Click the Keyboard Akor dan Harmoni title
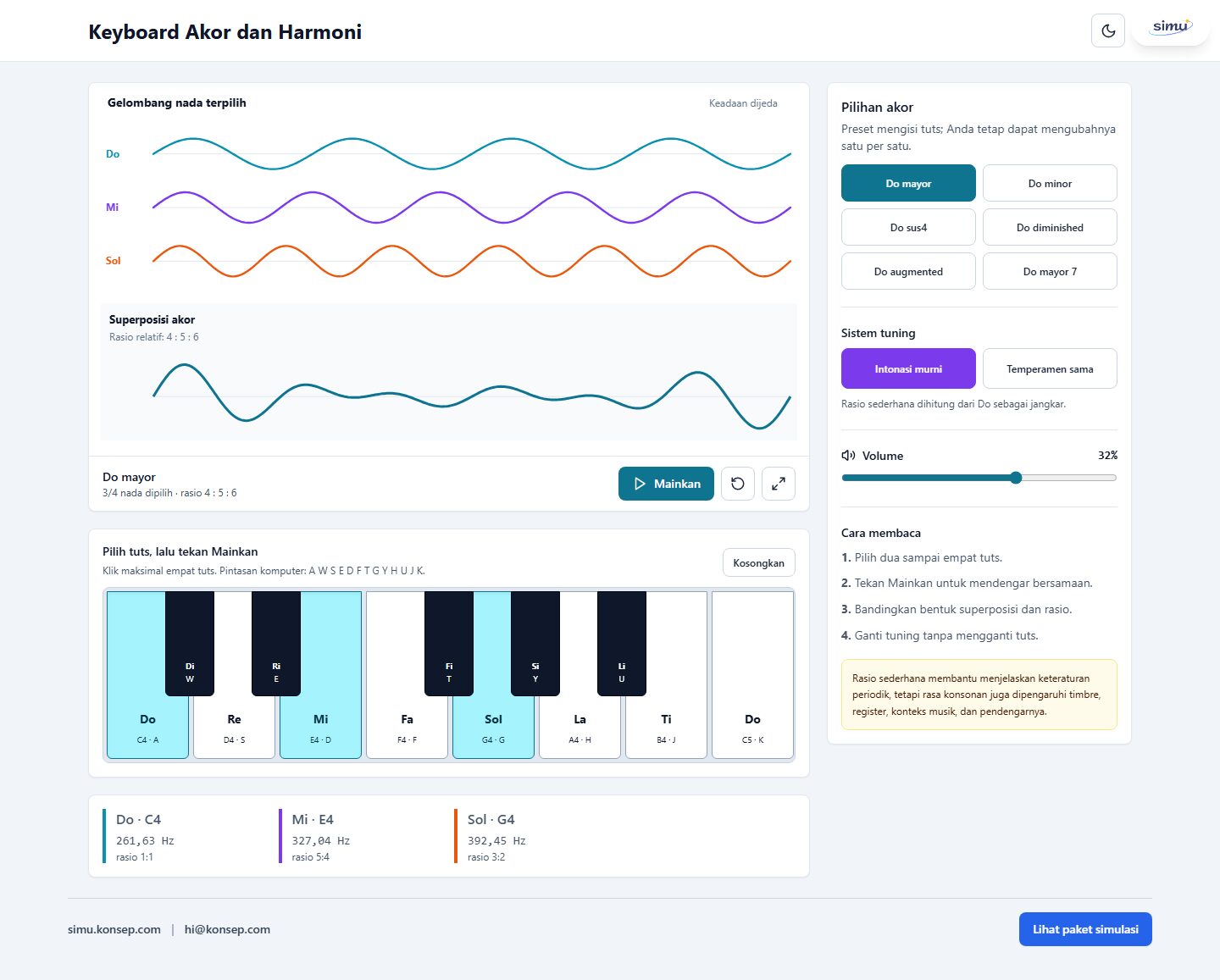The width and height of the screenshot is (1220, 980). pos(225,32)
